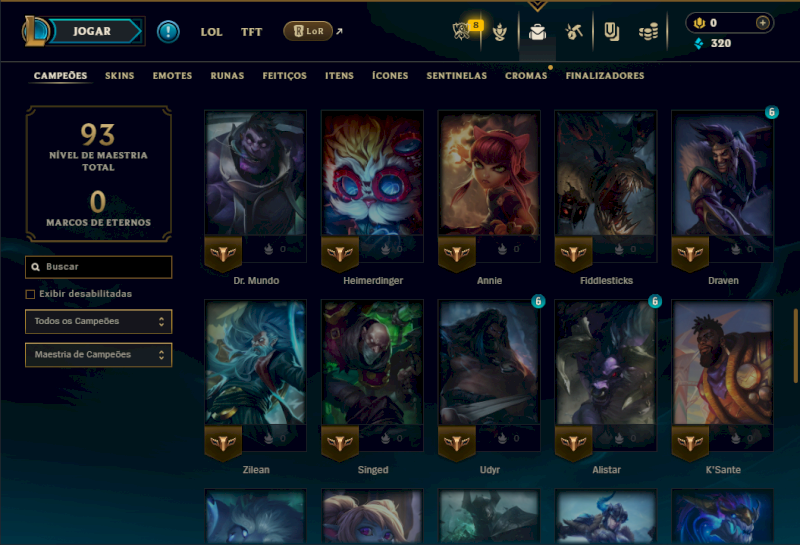The width and height of the screenshot is (800, 545).
Task: Add RP with the plus icon
Action: 762,23
